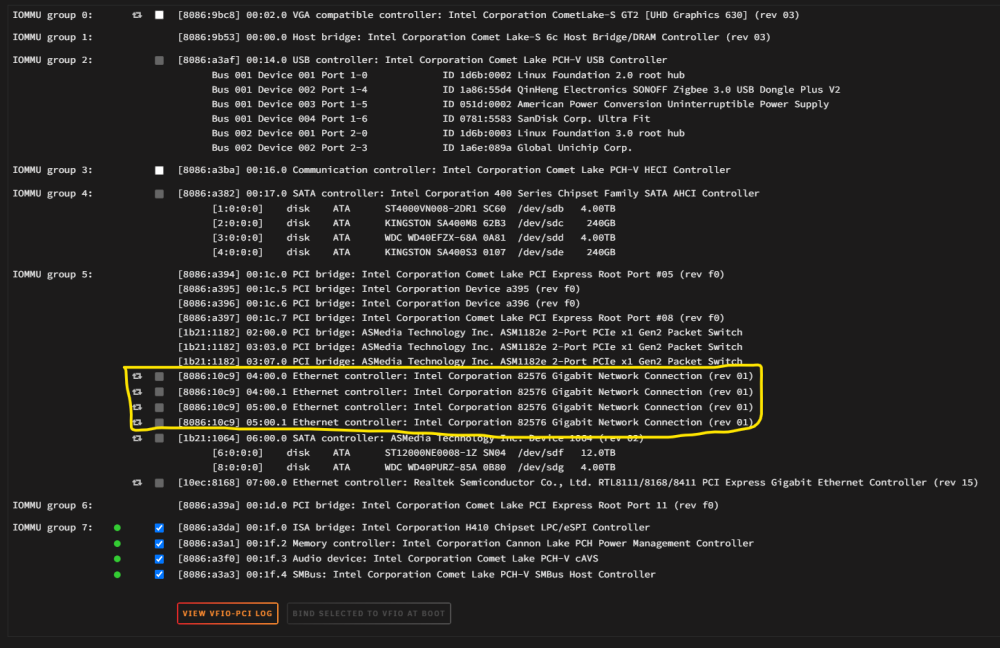
Task: Tick checkbox for ASMedia SATA controller 06:00.0
Action: (159, 438)
